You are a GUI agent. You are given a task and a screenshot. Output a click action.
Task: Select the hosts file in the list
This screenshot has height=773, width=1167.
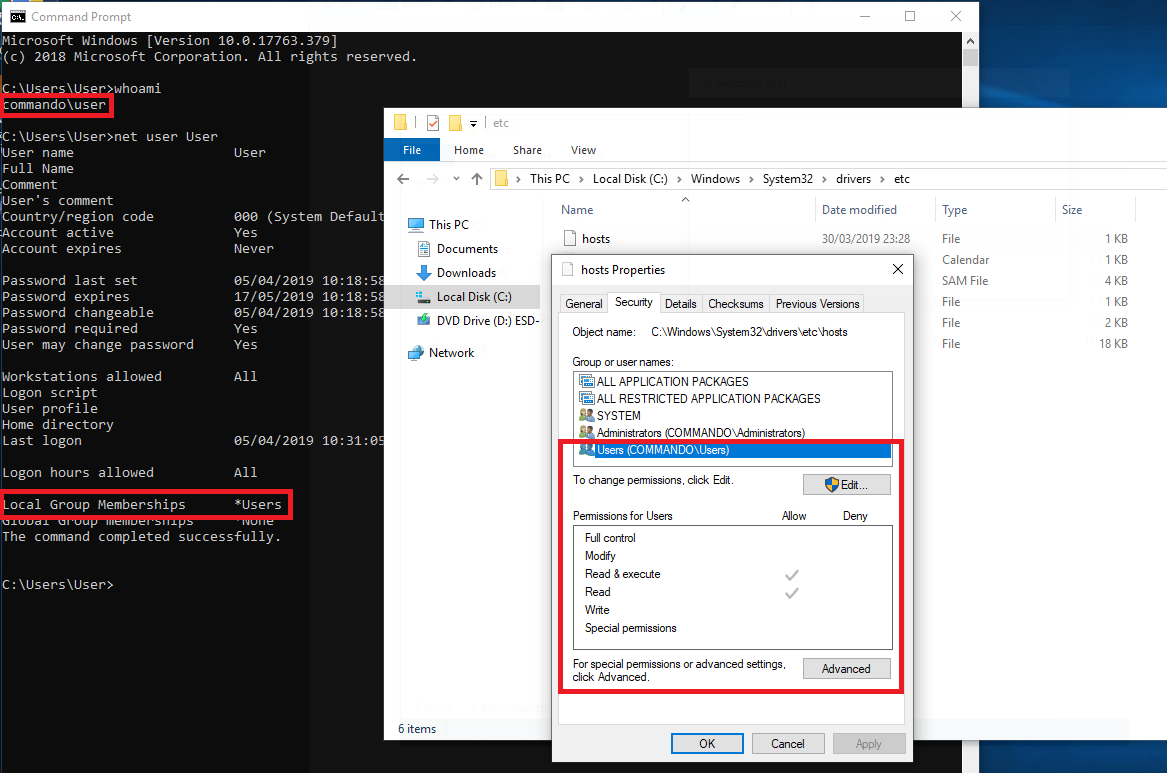coord(595,239)
